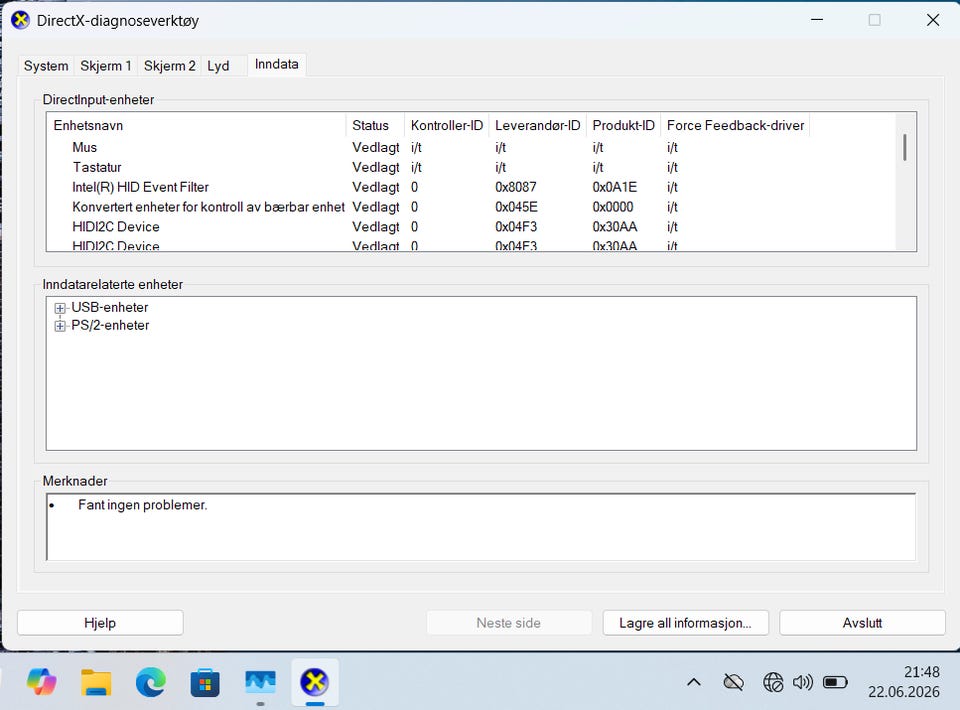Click vendor ID 0x045E cell
Viewport: 960px width, 710px height.
click(516, 207)
